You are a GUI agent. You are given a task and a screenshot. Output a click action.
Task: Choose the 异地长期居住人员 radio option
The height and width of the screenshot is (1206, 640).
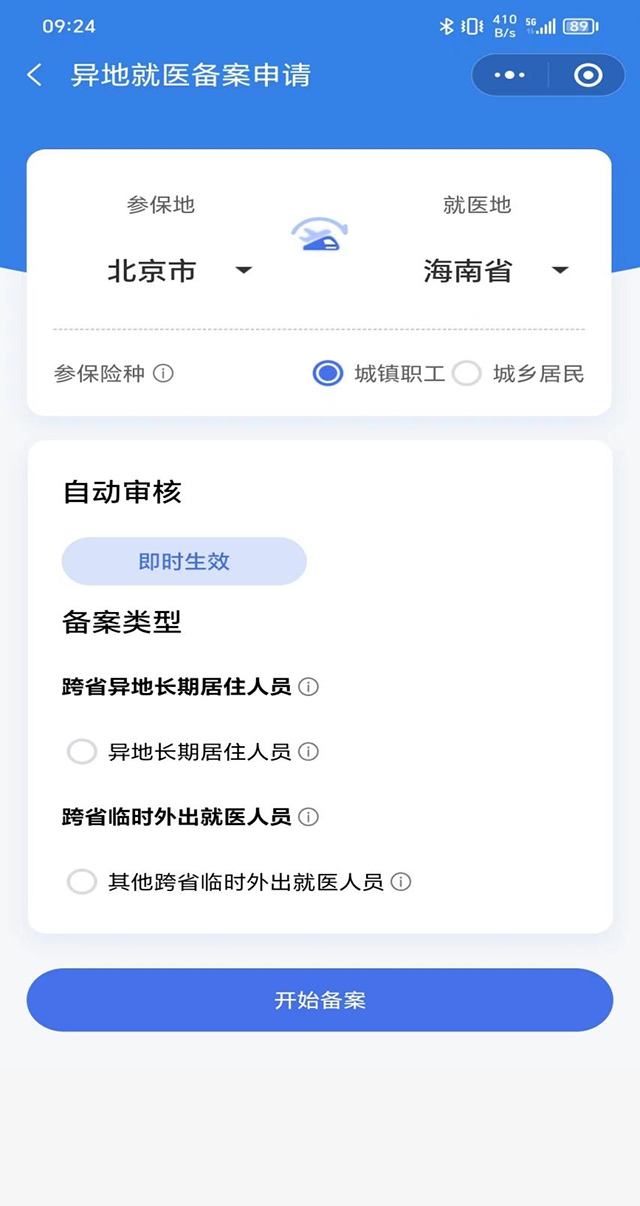81,752
